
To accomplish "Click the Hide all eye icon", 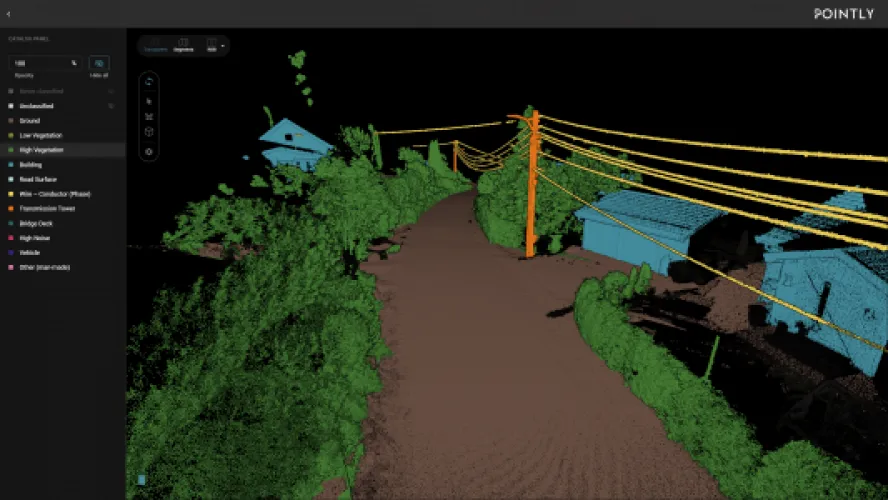I will (x=99, y=63).
